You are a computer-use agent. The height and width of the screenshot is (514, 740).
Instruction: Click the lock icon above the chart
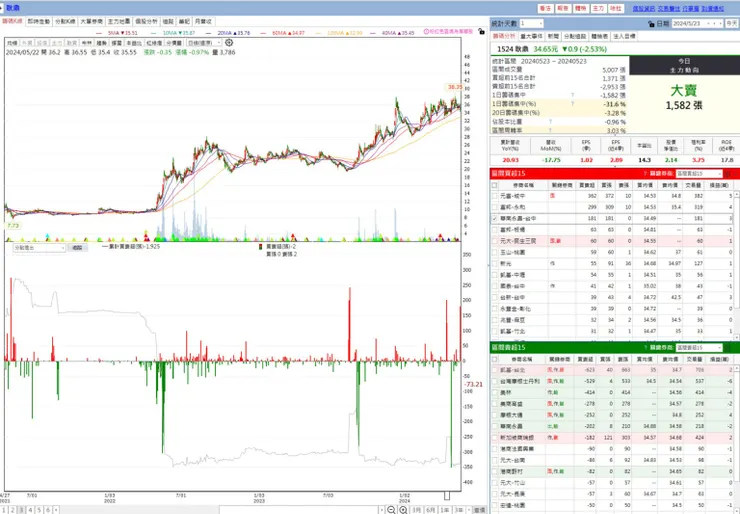click(481, 32)
